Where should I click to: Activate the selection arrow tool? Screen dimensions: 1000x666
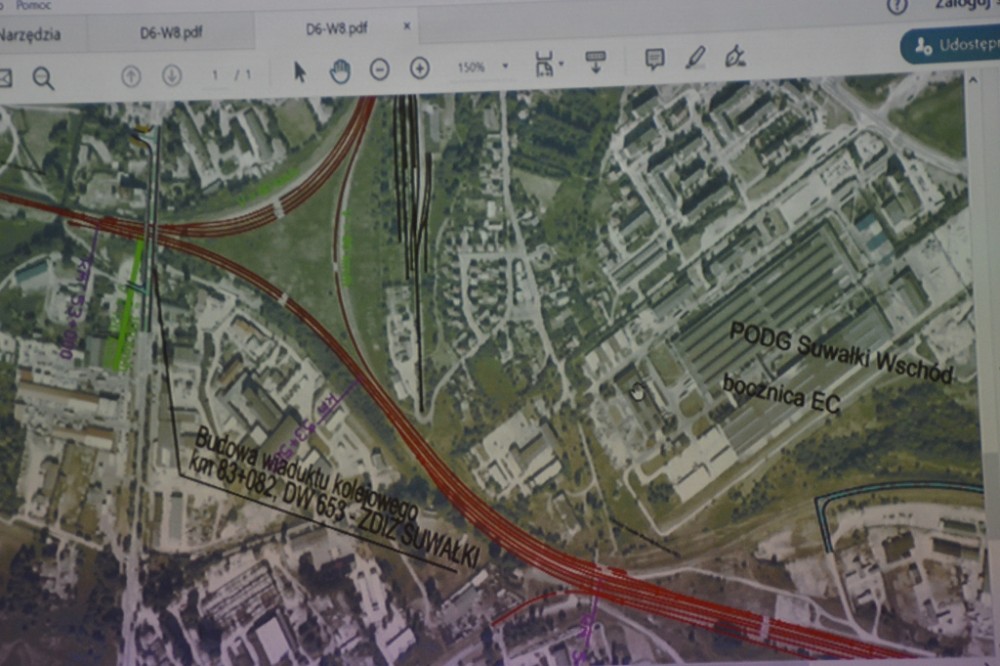(300, 71)
